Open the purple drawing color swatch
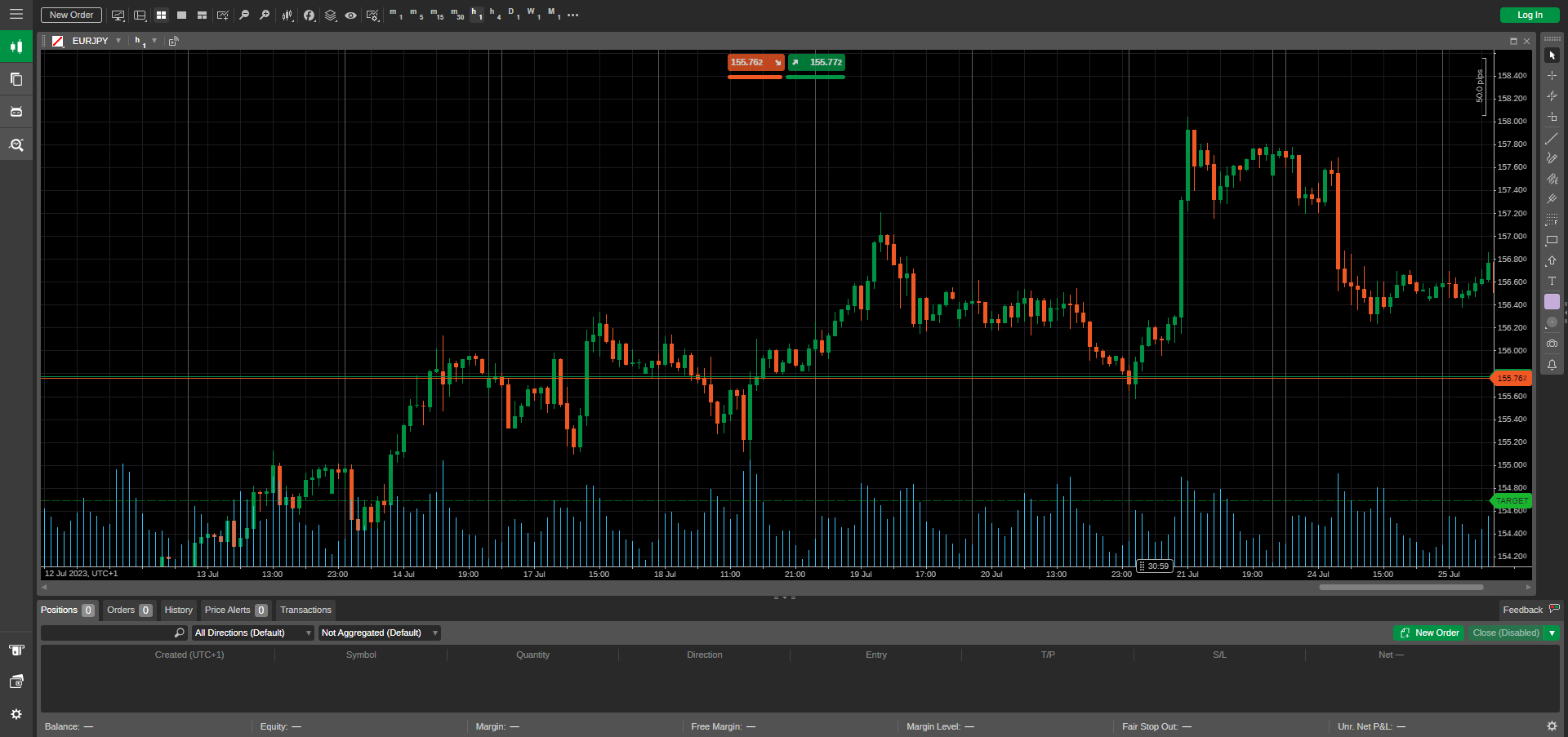This screenshot has height=737, width=1568. click(x=1552, y=302)
